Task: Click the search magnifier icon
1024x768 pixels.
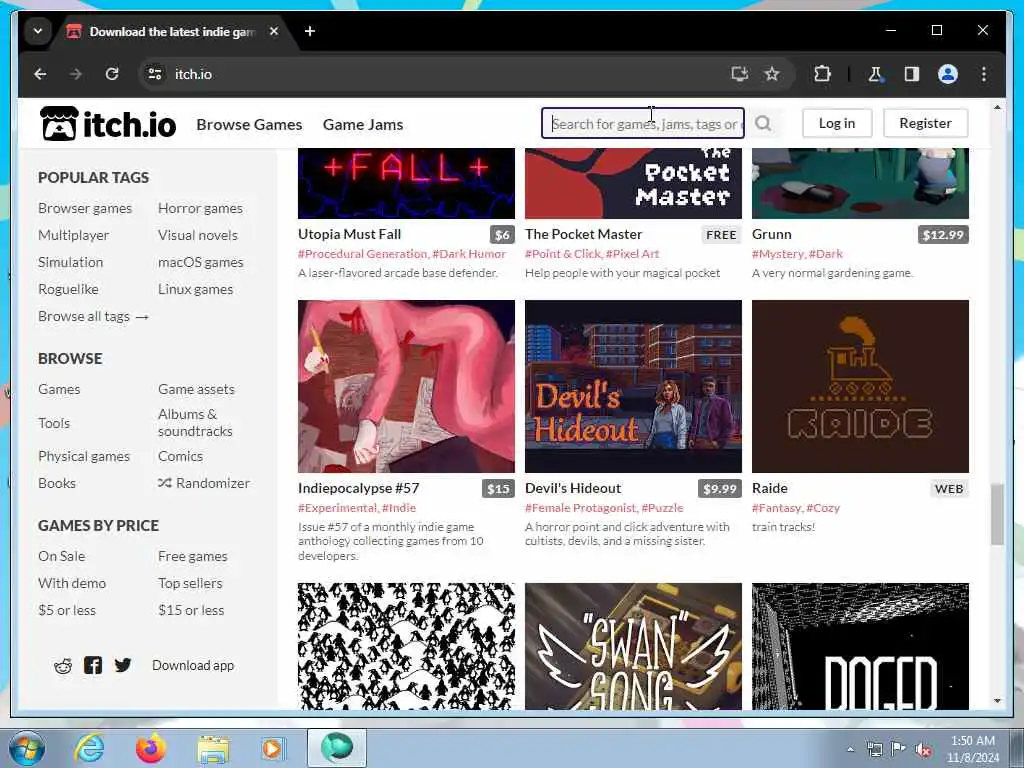Action: pyautogui.click(x=763, y=123)
